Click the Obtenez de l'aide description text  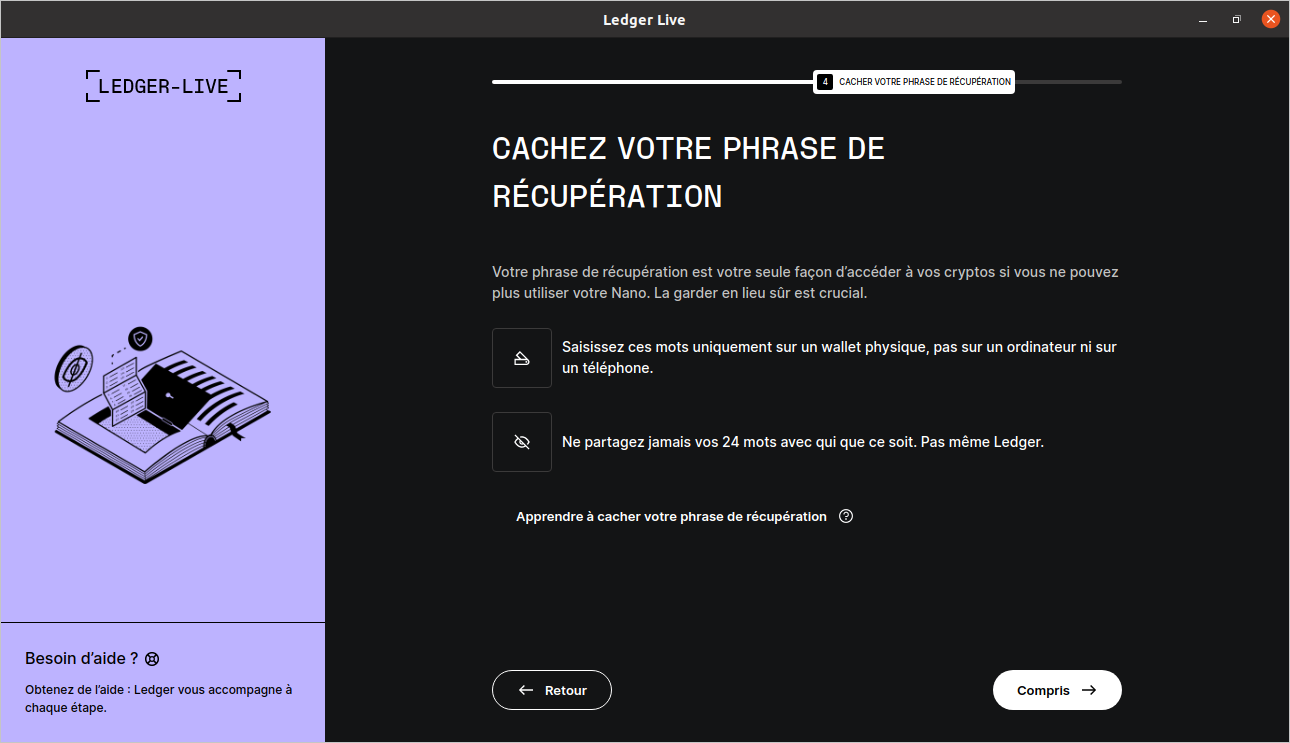pos(159,699)
